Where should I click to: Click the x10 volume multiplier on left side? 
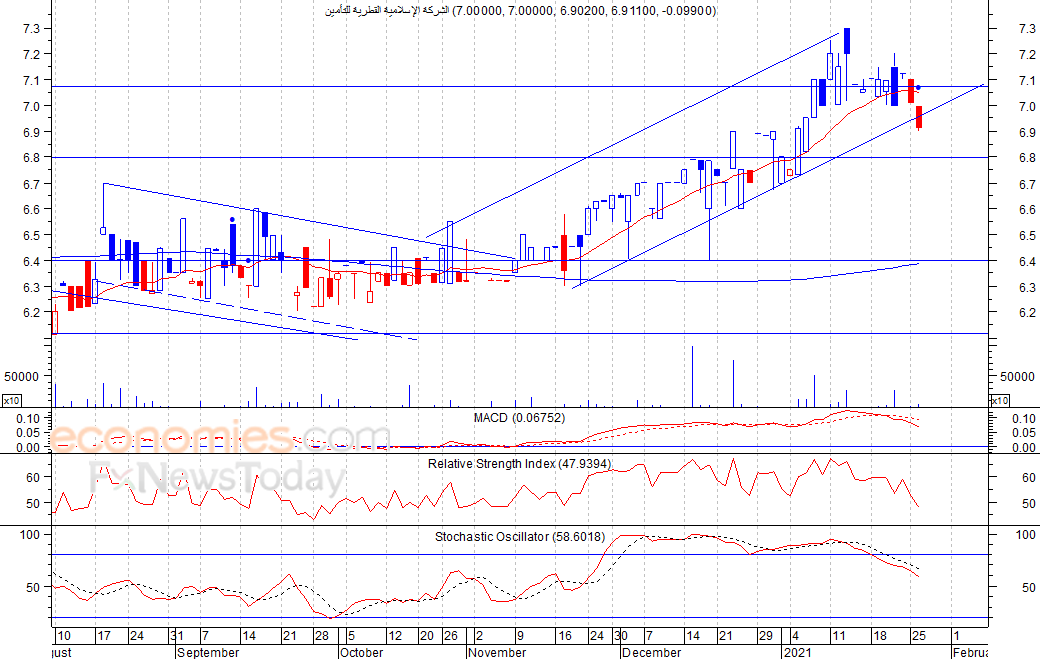click(11, 400)
